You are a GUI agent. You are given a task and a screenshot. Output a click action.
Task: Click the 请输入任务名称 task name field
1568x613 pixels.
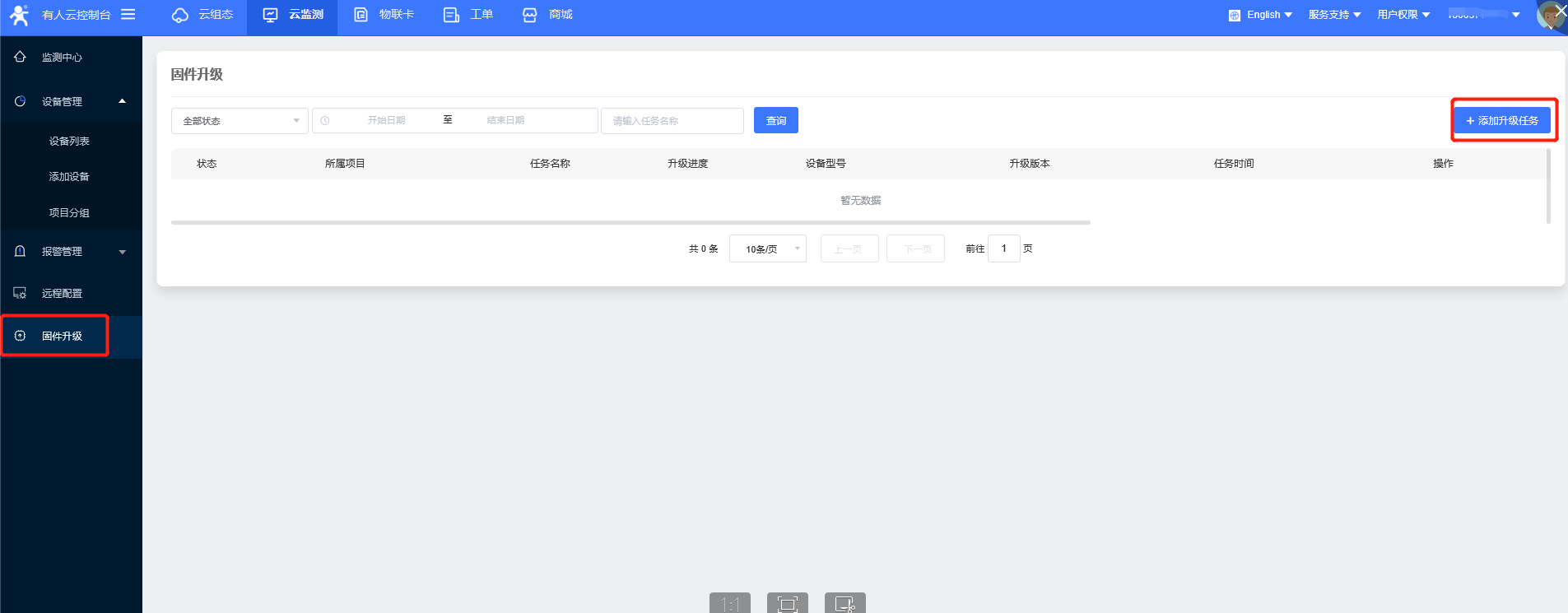[x=672, y=121]
